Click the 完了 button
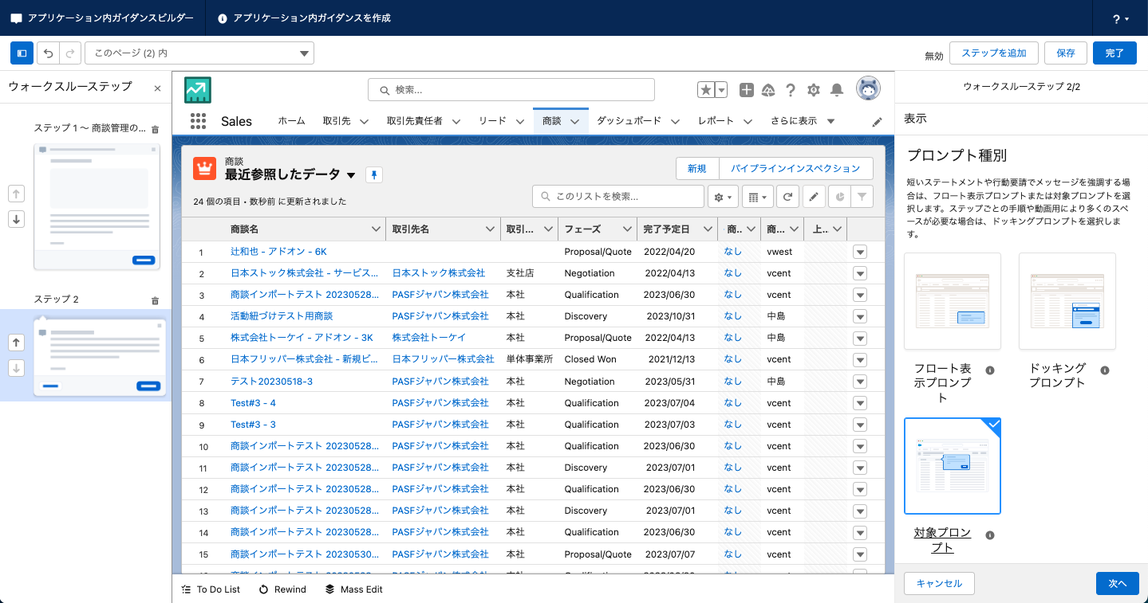 [1114, 53]
